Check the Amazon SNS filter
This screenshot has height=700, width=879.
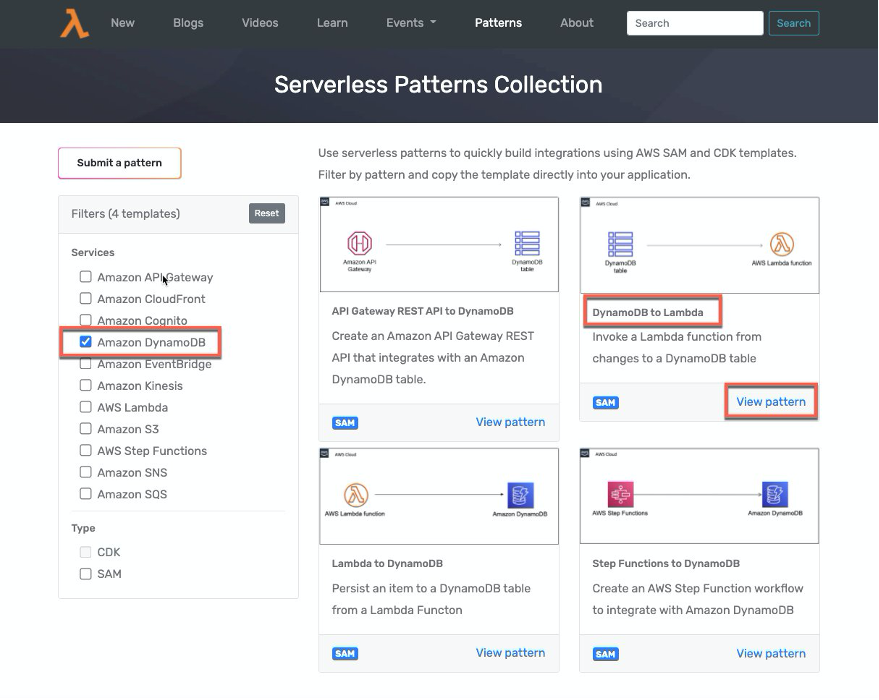pyautogui.click(x=85, y=472)
